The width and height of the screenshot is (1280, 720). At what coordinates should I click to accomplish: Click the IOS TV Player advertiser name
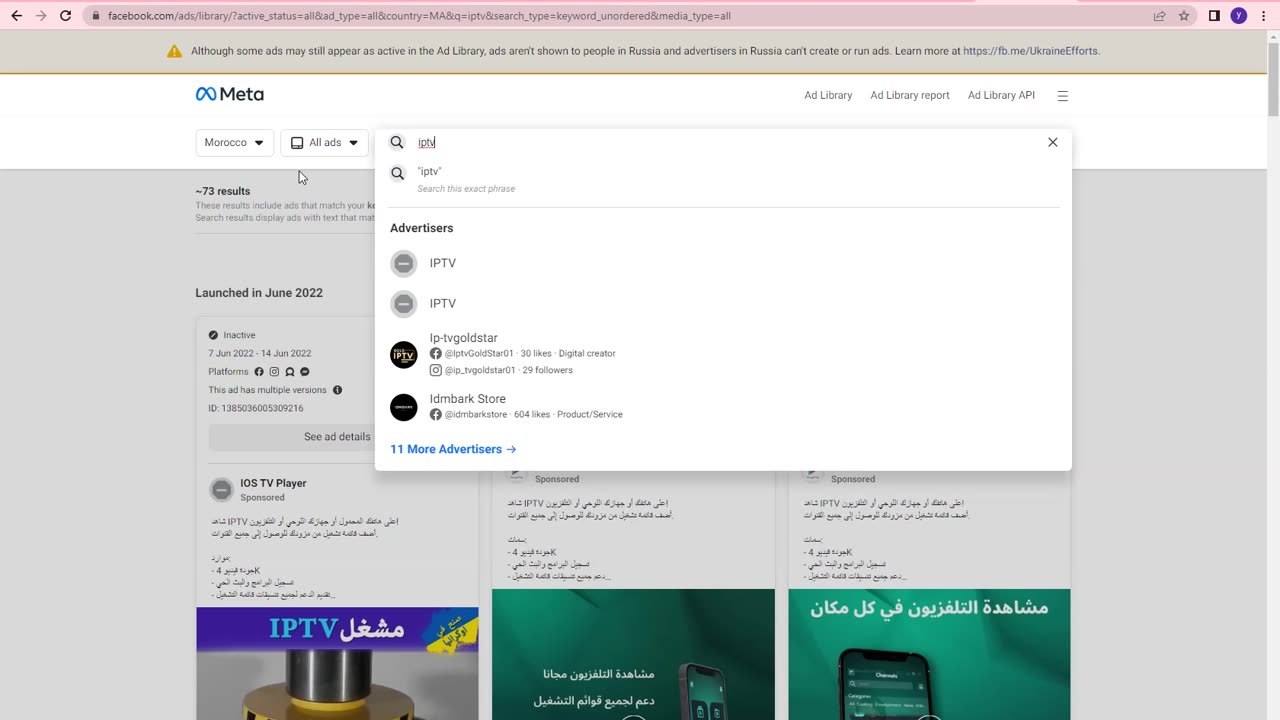click(x=273, y=483)
